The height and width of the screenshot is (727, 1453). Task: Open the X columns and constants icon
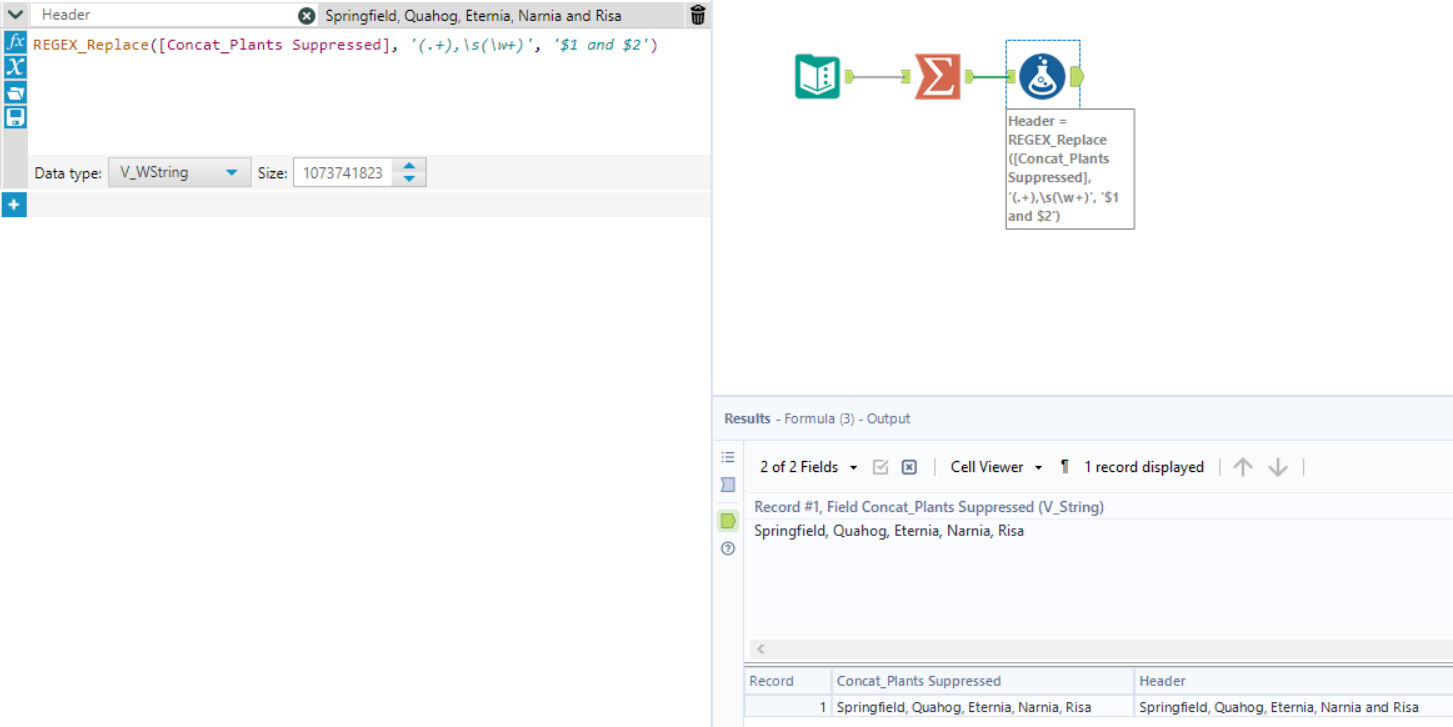tap(15, 67)
